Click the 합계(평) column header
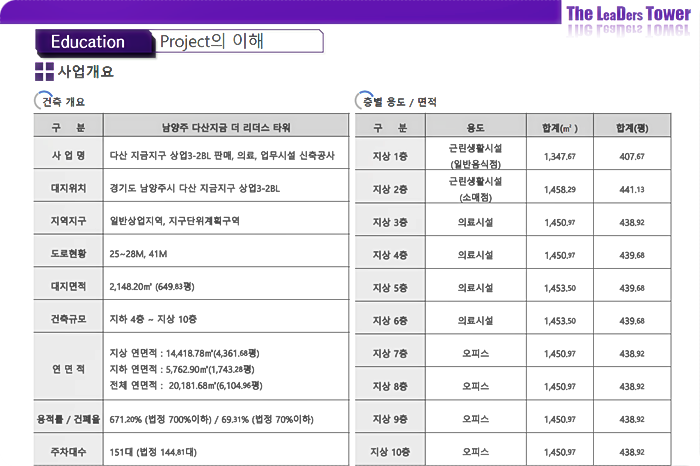This screenshot has height=466, width=700. pyautogui.click(x=632, y=128)
